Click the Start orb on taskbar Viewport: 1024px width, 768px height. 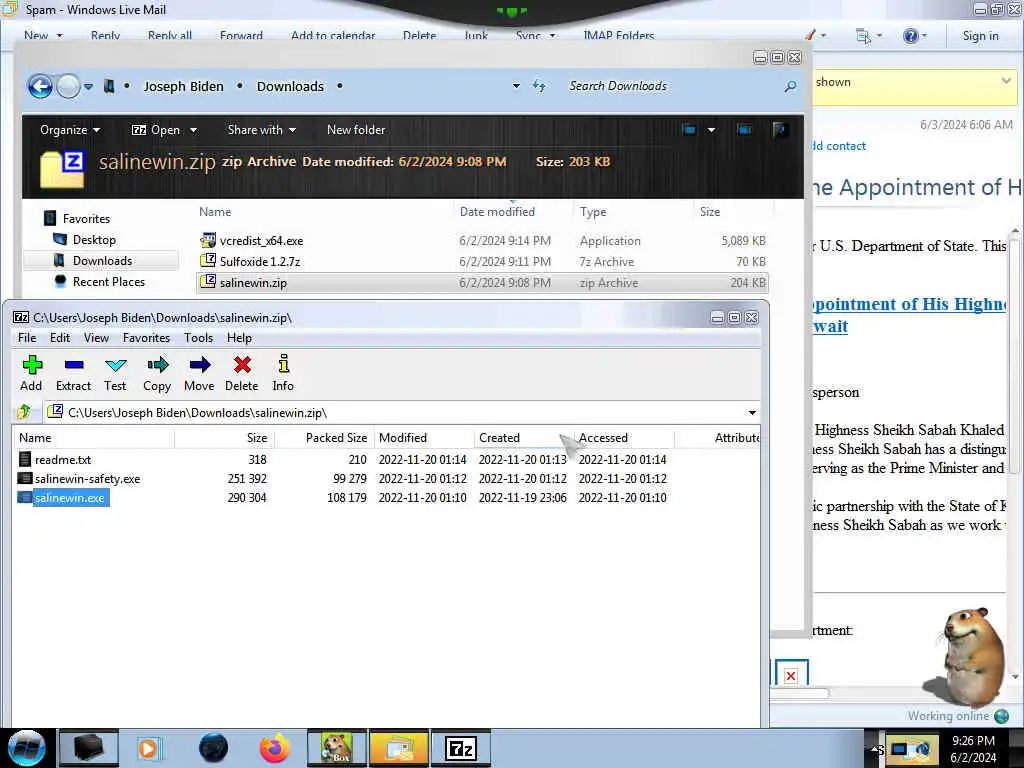coord(26,748)
